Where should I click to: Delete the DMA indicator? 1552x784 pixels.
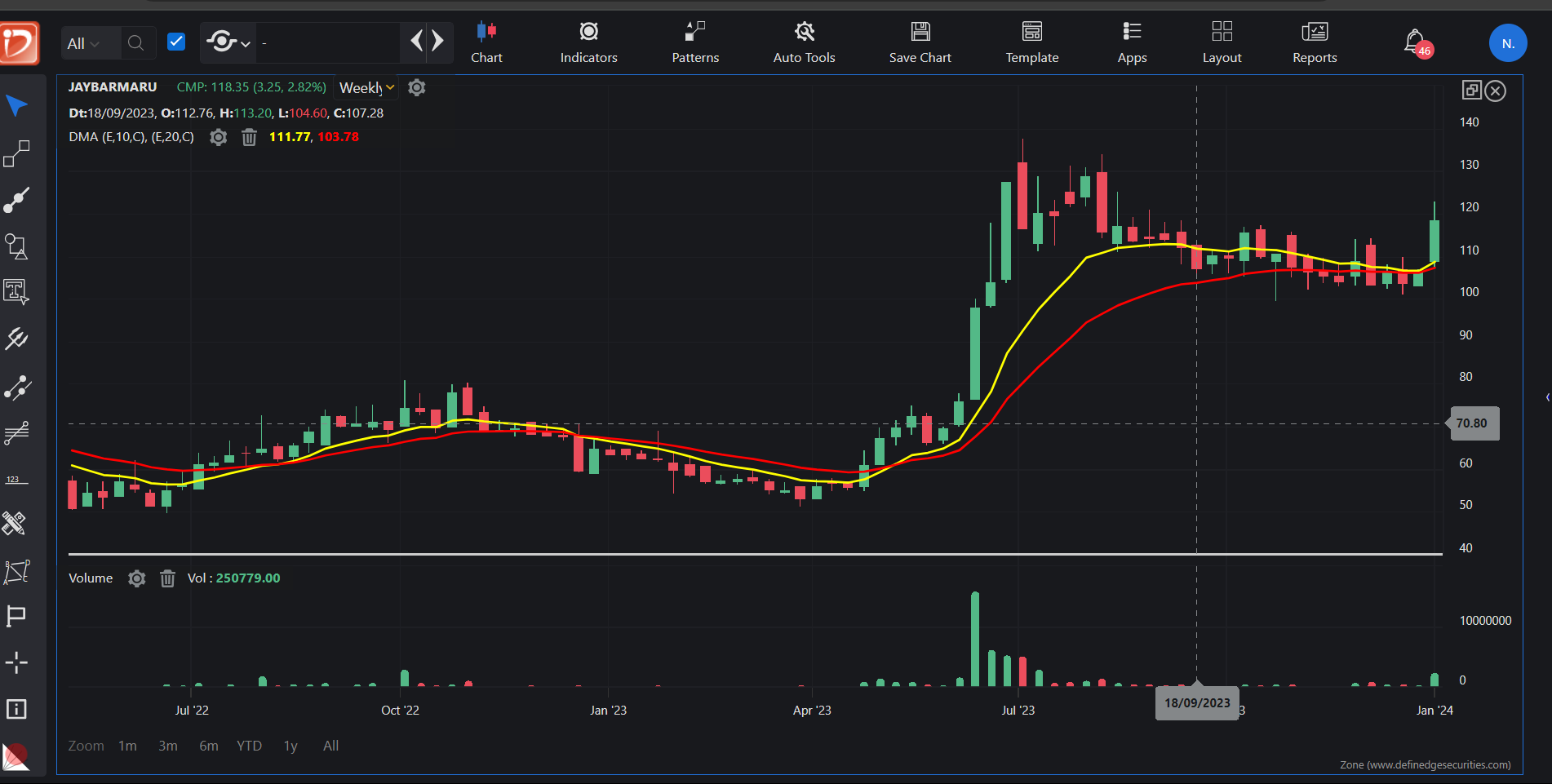click(249, 137)
